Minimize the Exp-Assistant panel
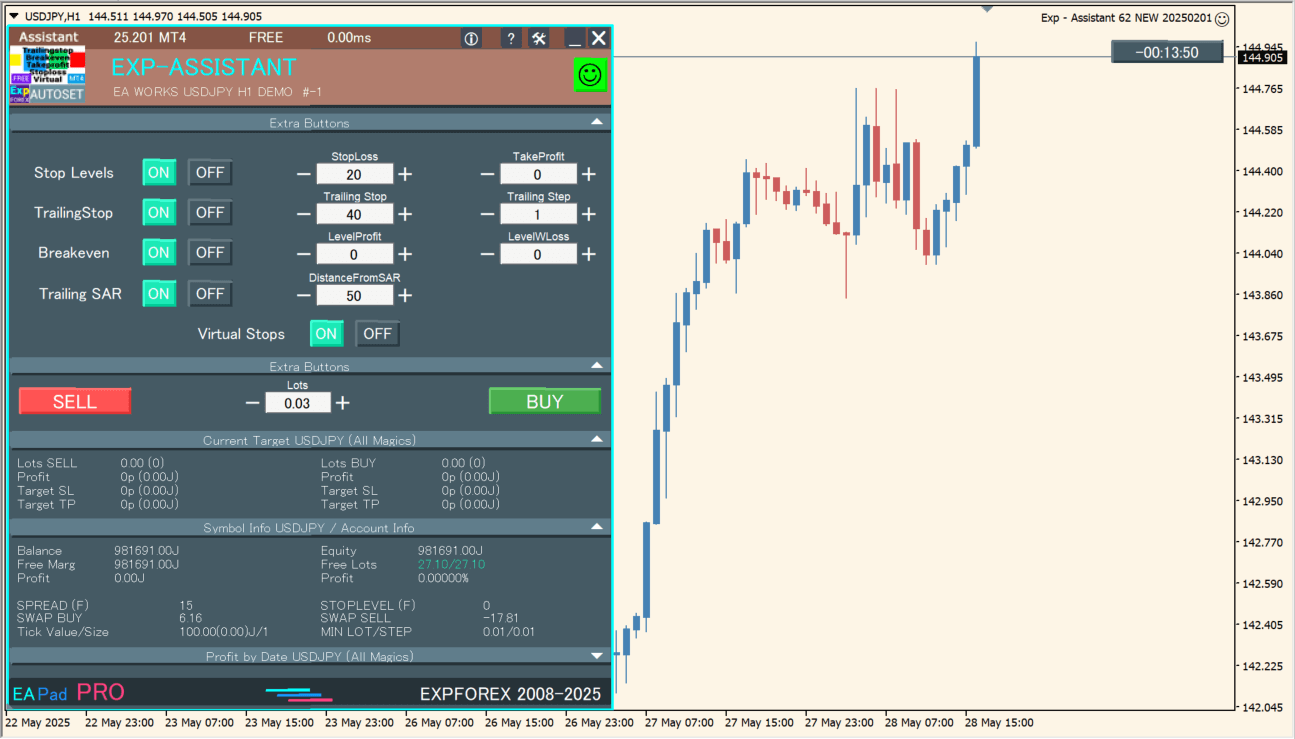The image size is (1295, 739). (574, 38)
